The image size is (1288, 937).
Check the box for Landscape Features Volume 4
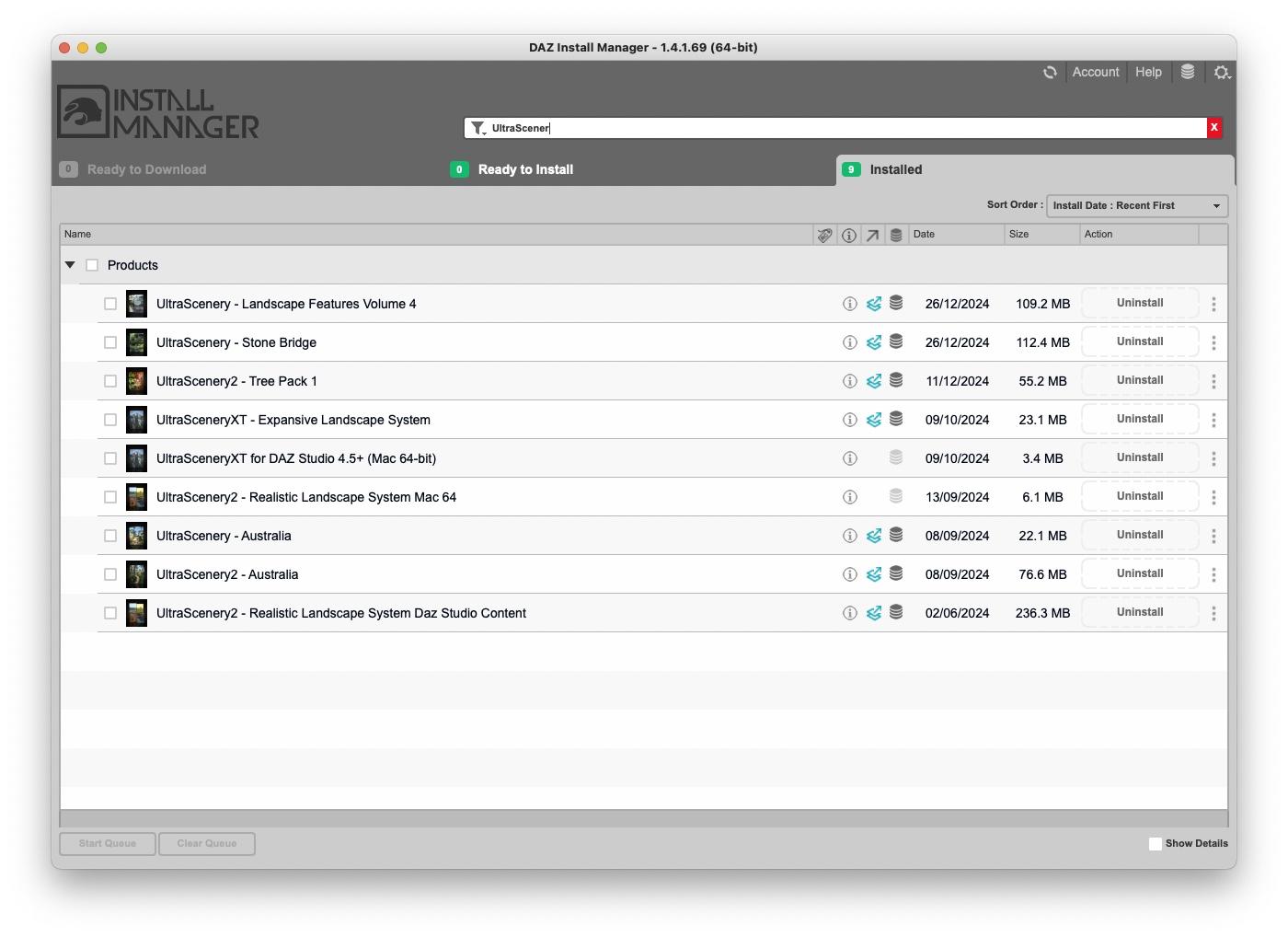(110, 304)
